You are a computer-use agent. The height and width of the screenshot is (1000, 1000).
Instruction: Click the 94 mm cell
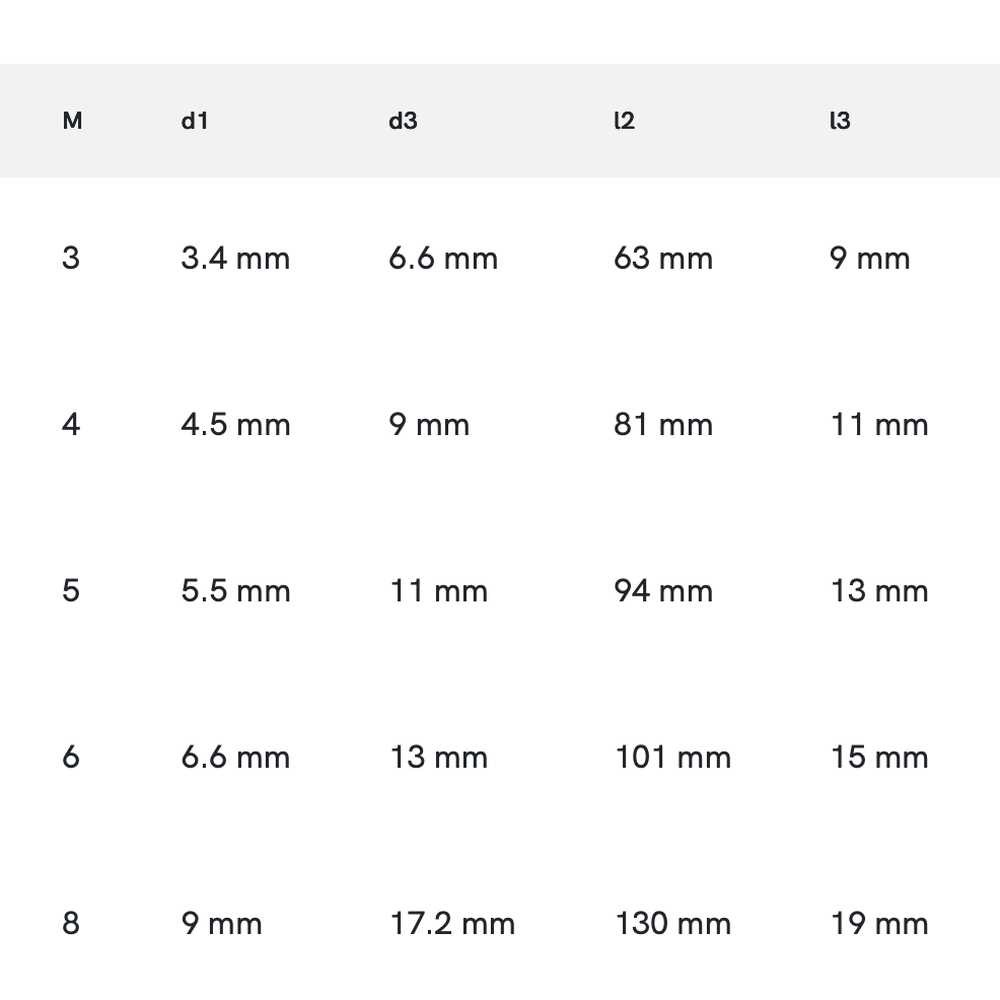[x=663, y=591]
